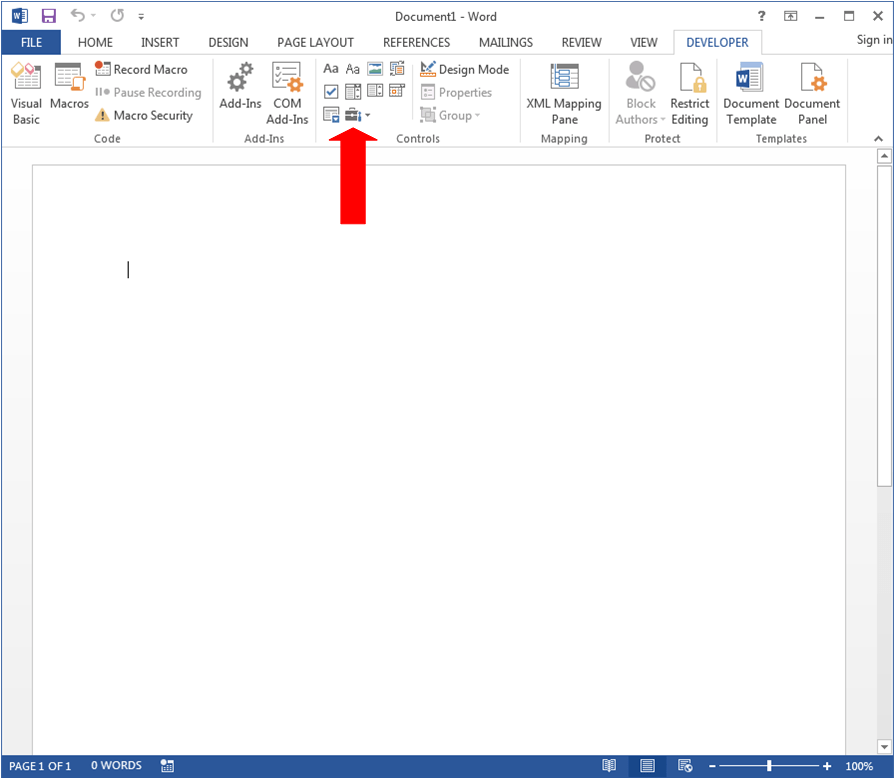
Task: Switch to the PAGE LAYOUT tab
Action: 315,42
